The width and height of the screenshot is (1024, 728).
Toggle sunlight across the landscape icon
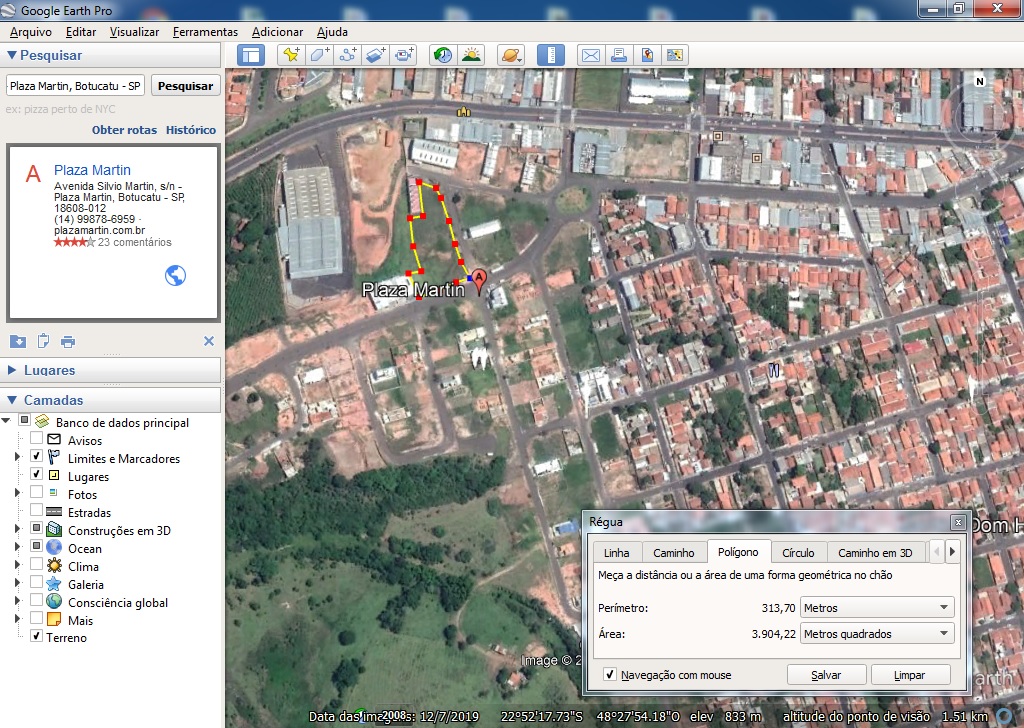(x=471, y=55)
